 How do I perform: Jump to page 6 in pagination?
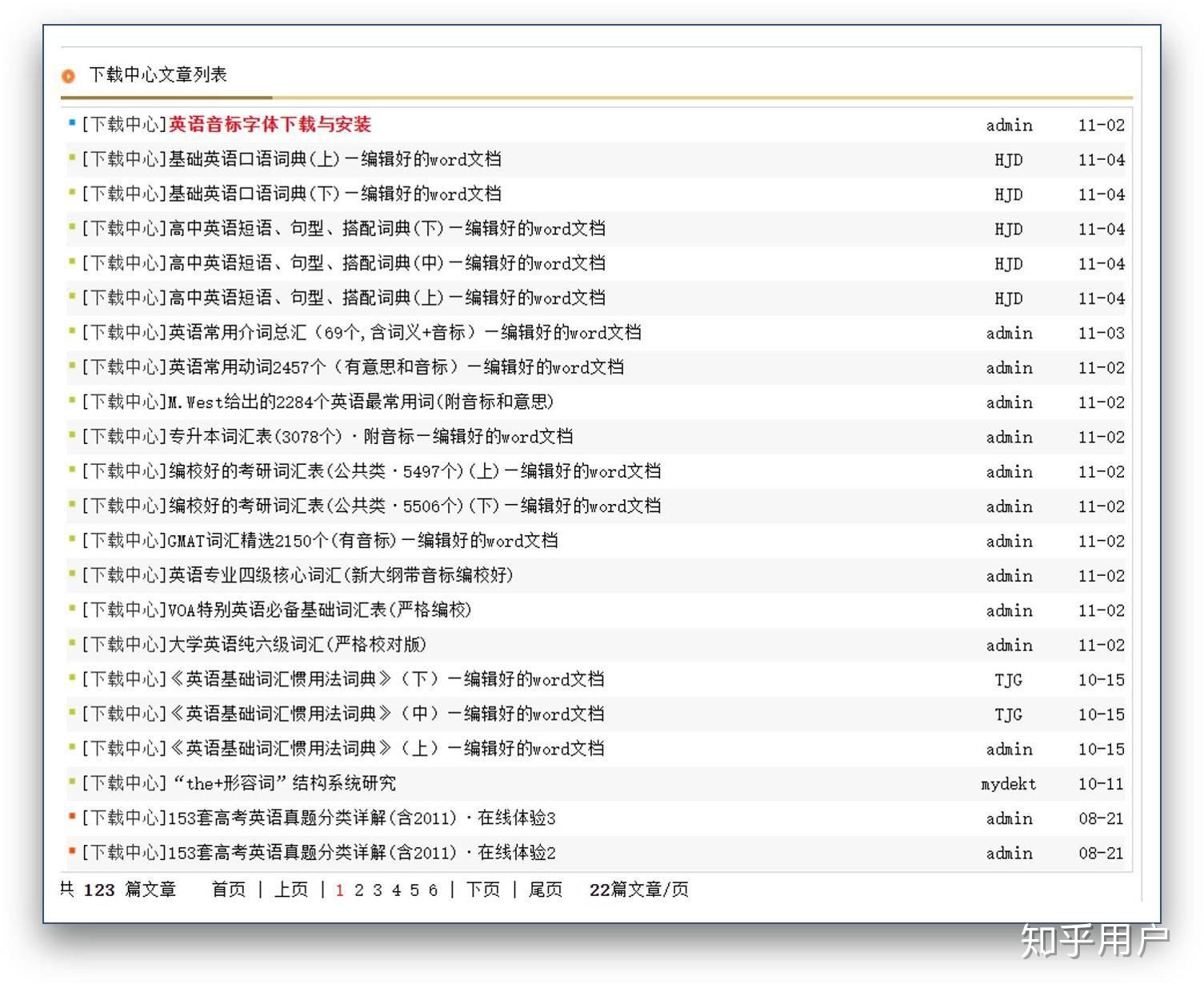(433, 890)
